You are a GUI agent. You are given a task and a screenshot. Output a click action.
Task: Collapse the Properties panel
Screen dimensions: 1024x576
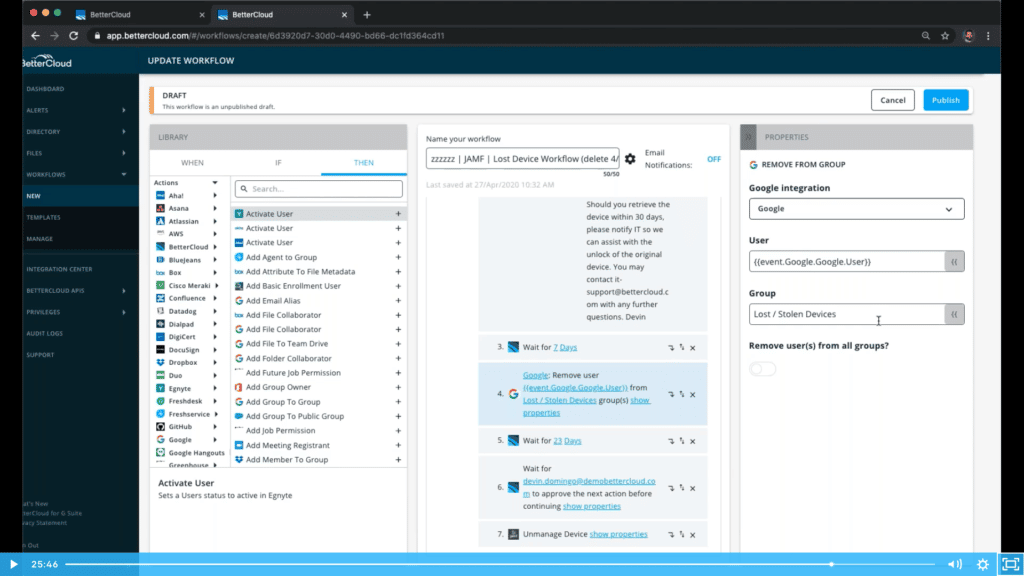point(748,137)
